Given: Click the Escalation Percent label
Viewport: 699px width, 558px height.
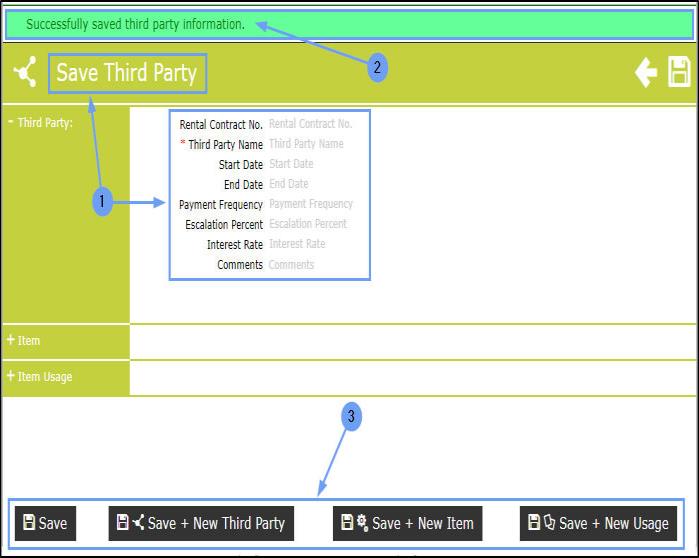Looking at the screenshot, I should (224, 225).
